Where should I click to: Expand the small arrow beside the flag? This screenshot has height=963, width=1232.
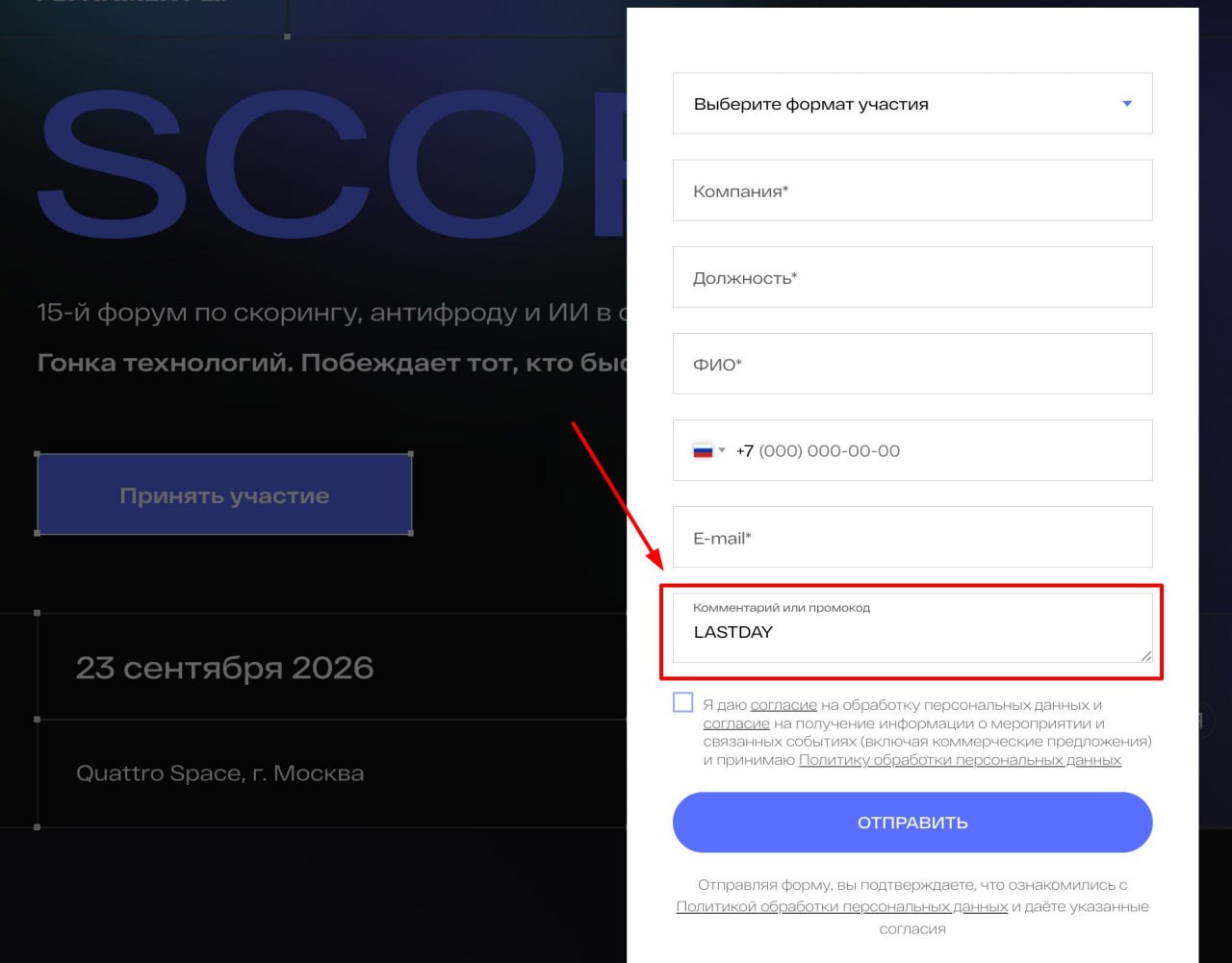pyautogui.click(x=722, y=450)
